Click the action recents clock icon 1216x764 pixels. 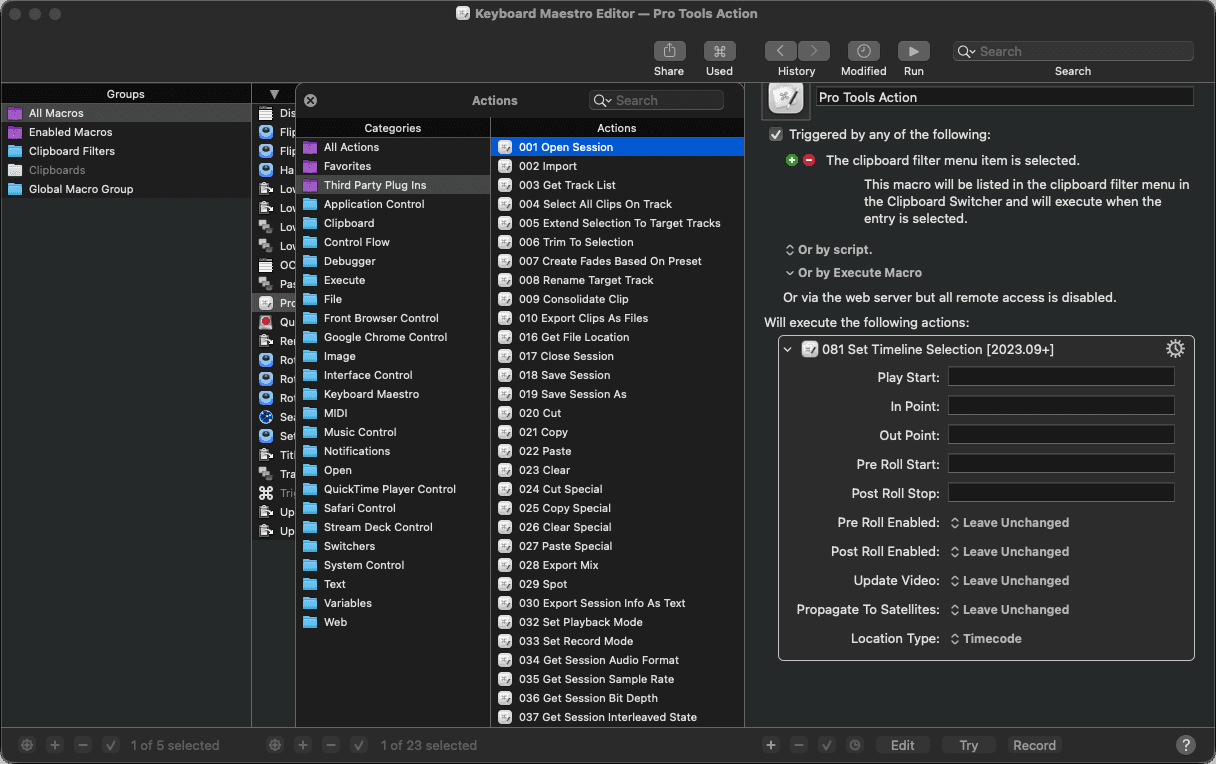854,745
